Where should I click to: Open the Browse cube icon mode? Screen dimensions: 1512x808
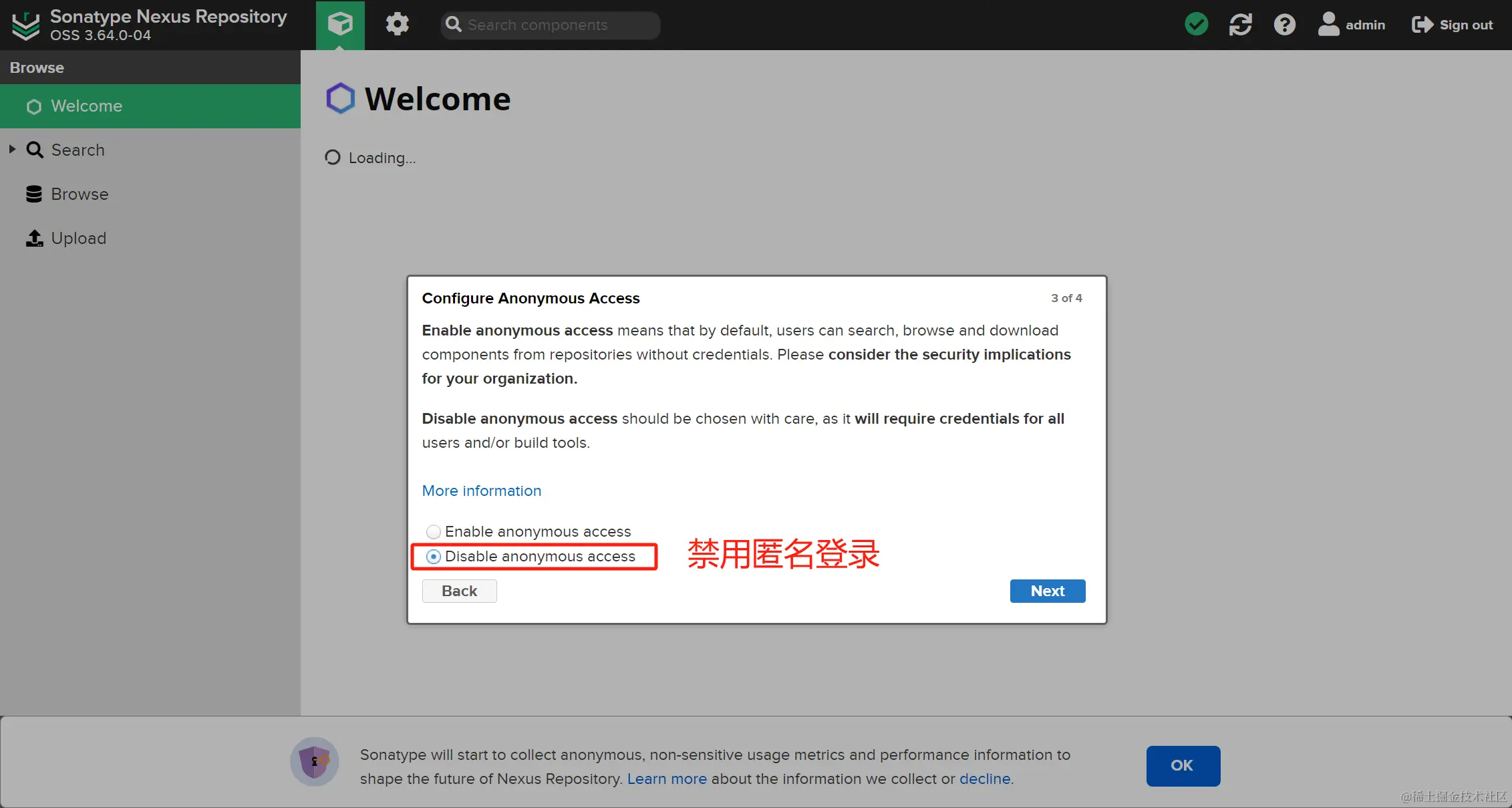(340, 25)
